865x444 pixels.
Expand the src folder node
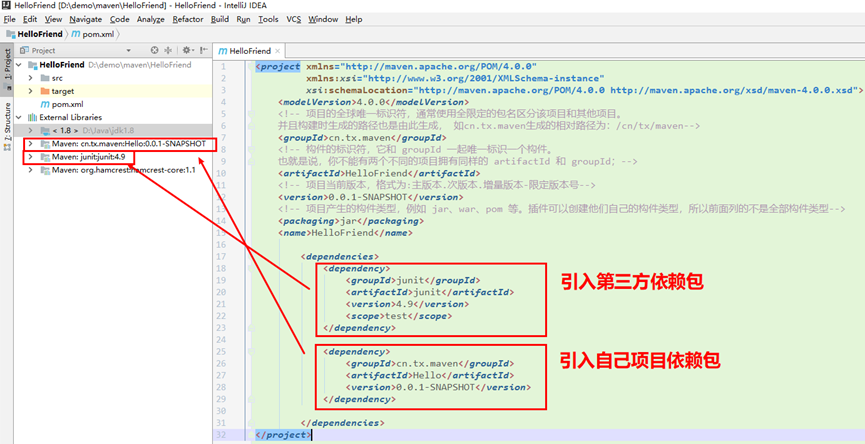[31, 78]
